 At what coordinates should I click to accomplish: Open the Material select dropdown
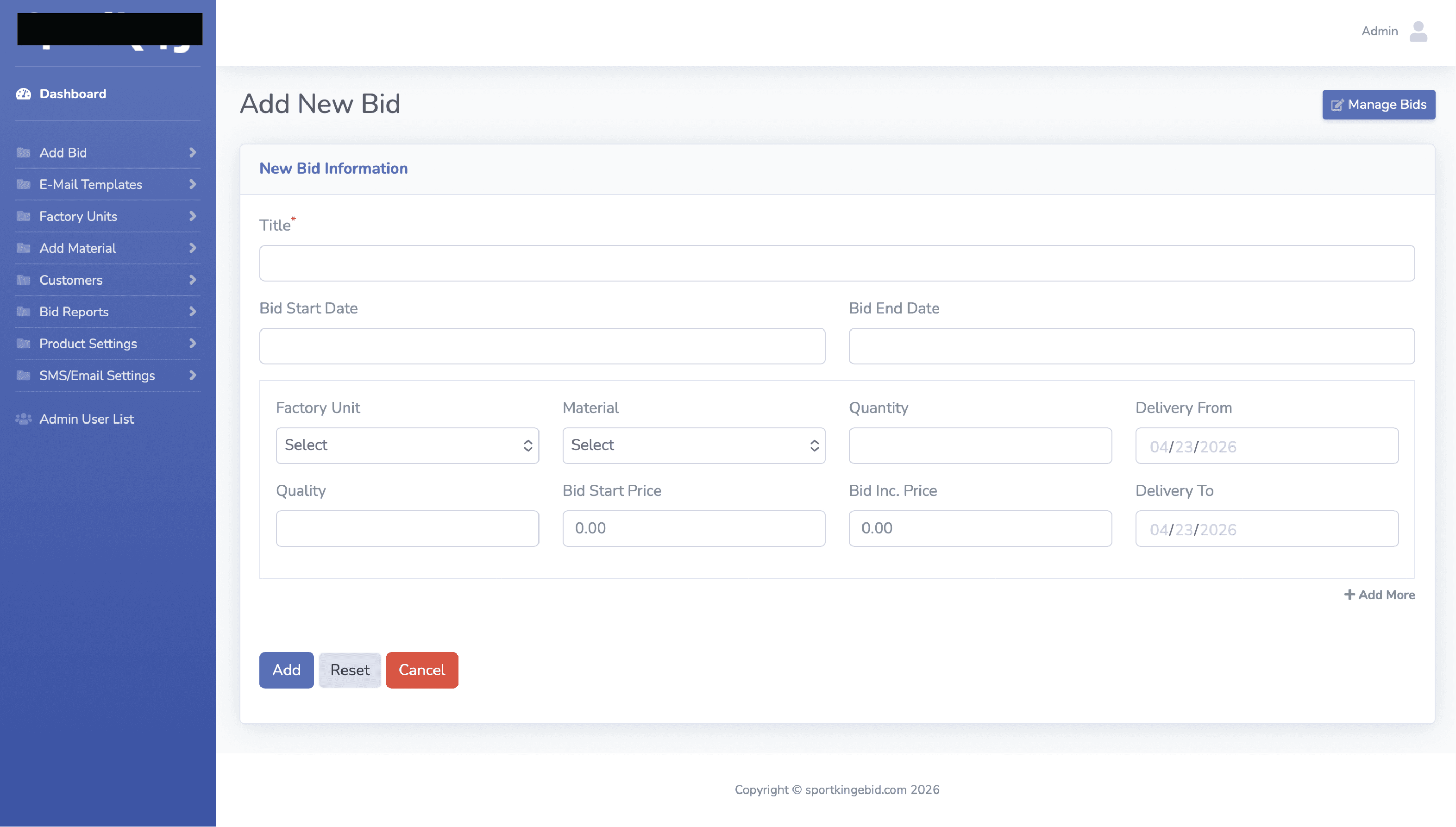tap(693, 445)
